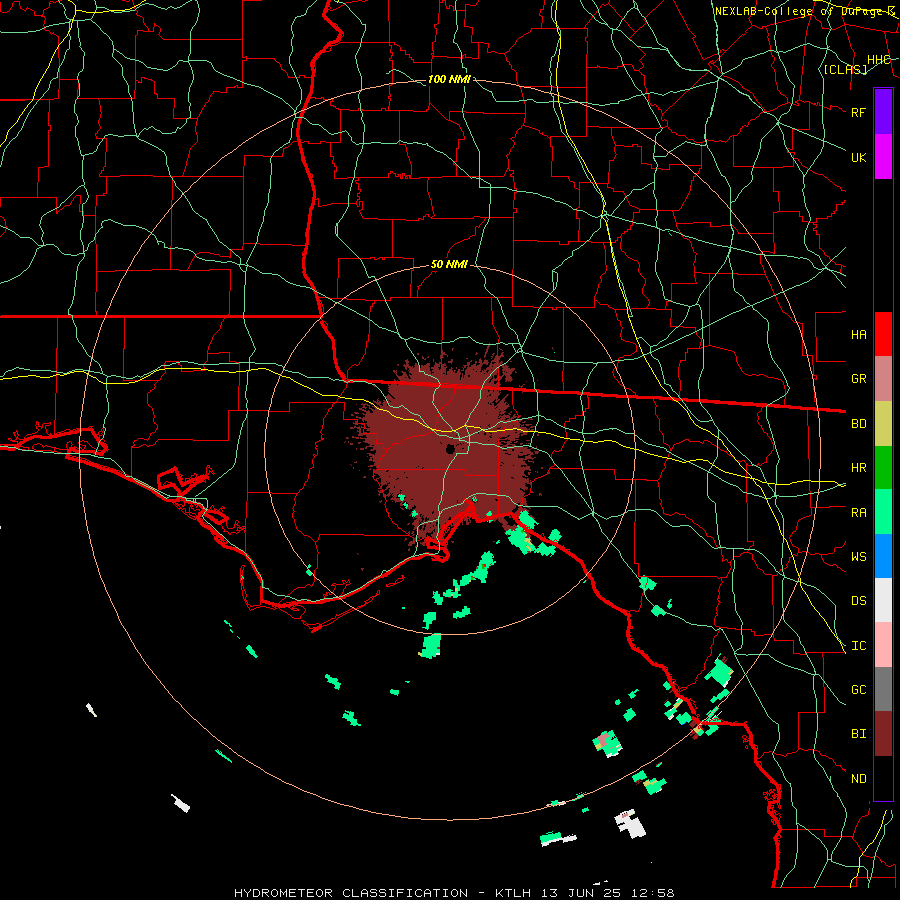The height and width of the screenshot is (900, 900).
Task: Click the GR legend label
Action: (x=858, y=379)
